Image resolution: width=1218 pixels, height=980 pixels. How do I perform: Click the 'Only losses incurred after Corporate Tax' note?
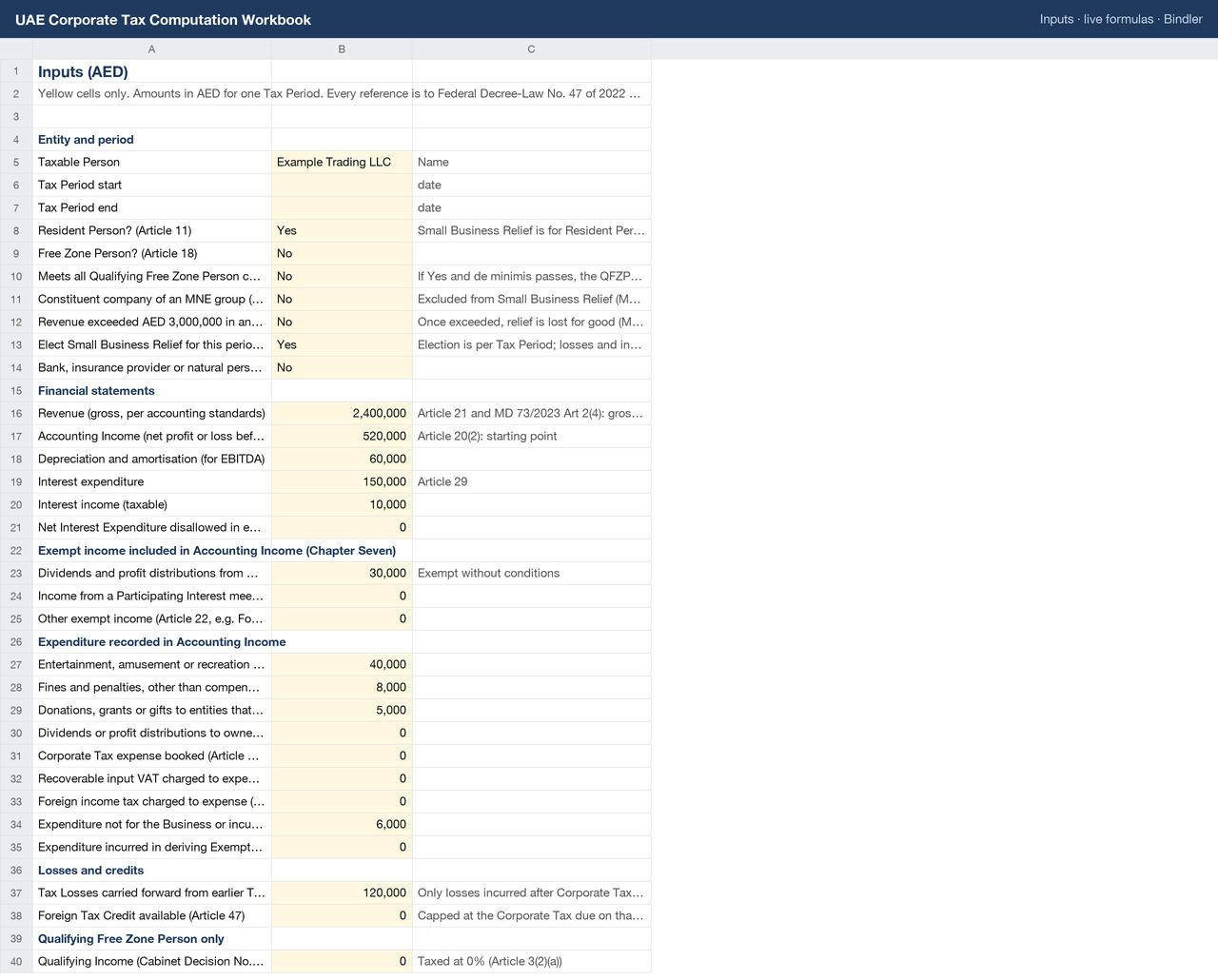point(531,892)
